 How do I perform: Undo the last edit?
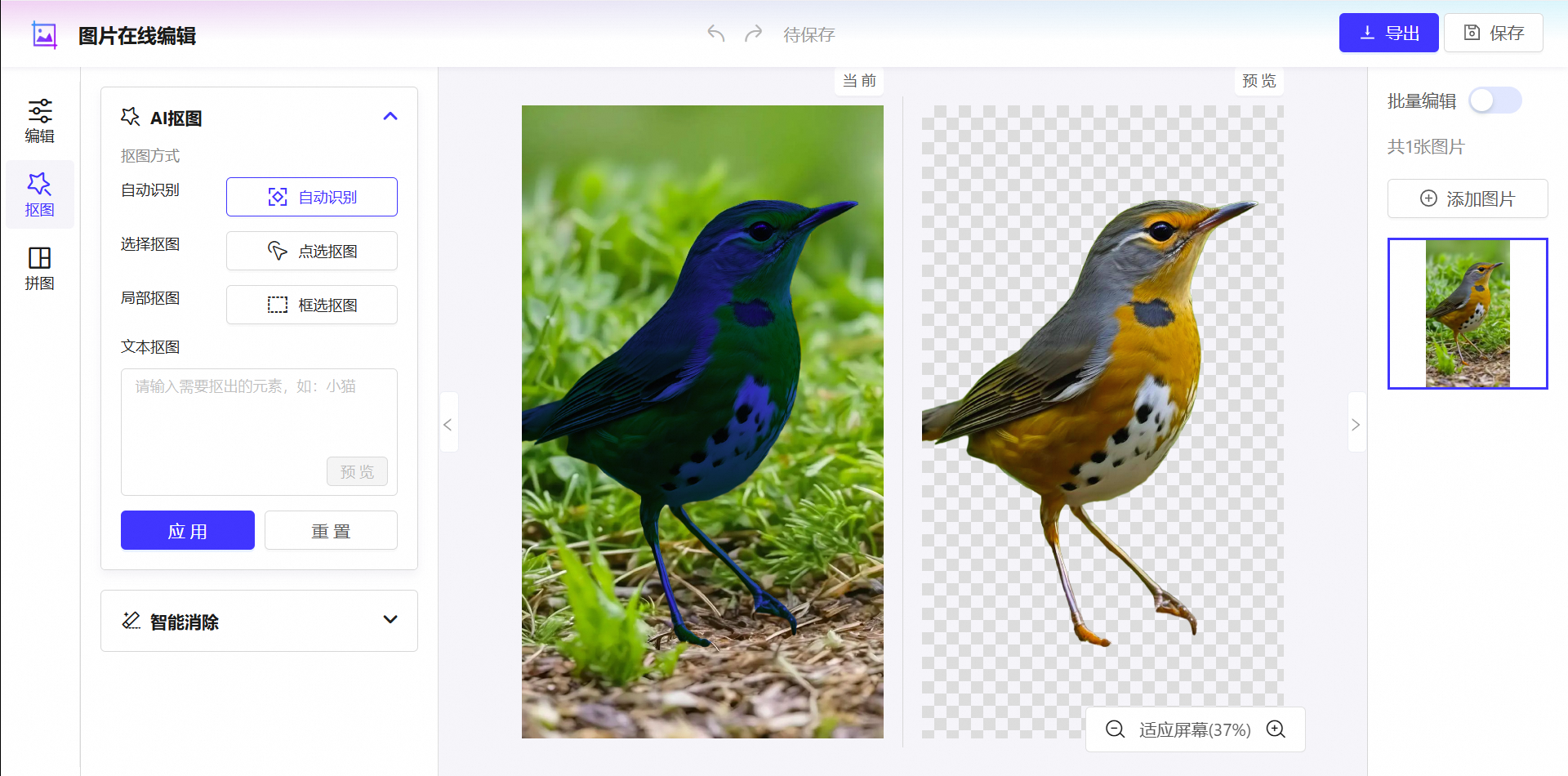click(x=716, y=33)
